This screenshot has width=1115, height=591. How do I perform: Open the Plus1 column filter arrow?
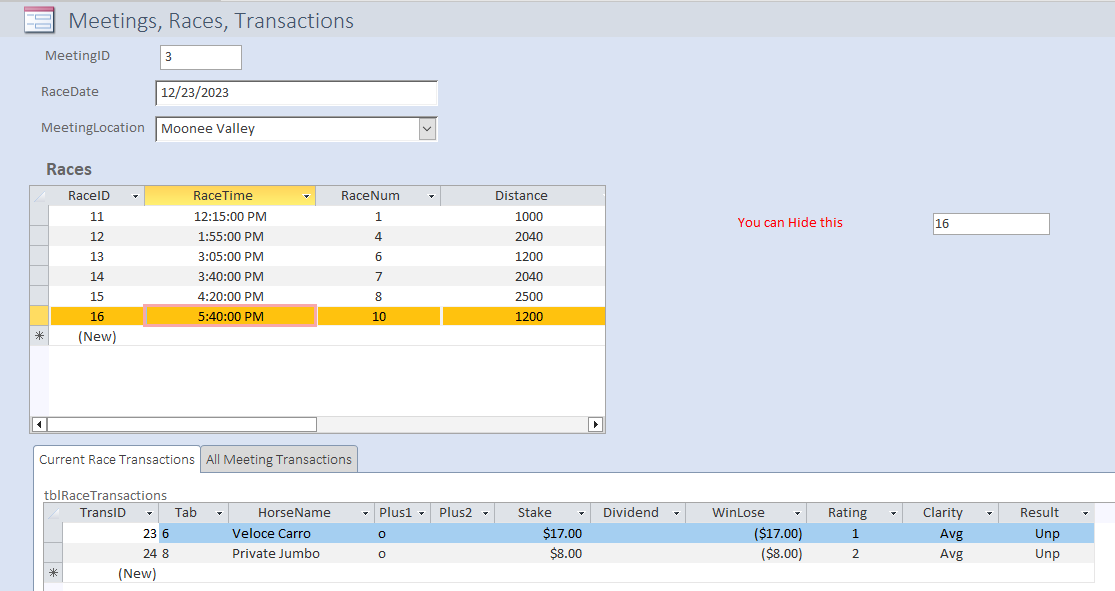click(x=421, y=513)
